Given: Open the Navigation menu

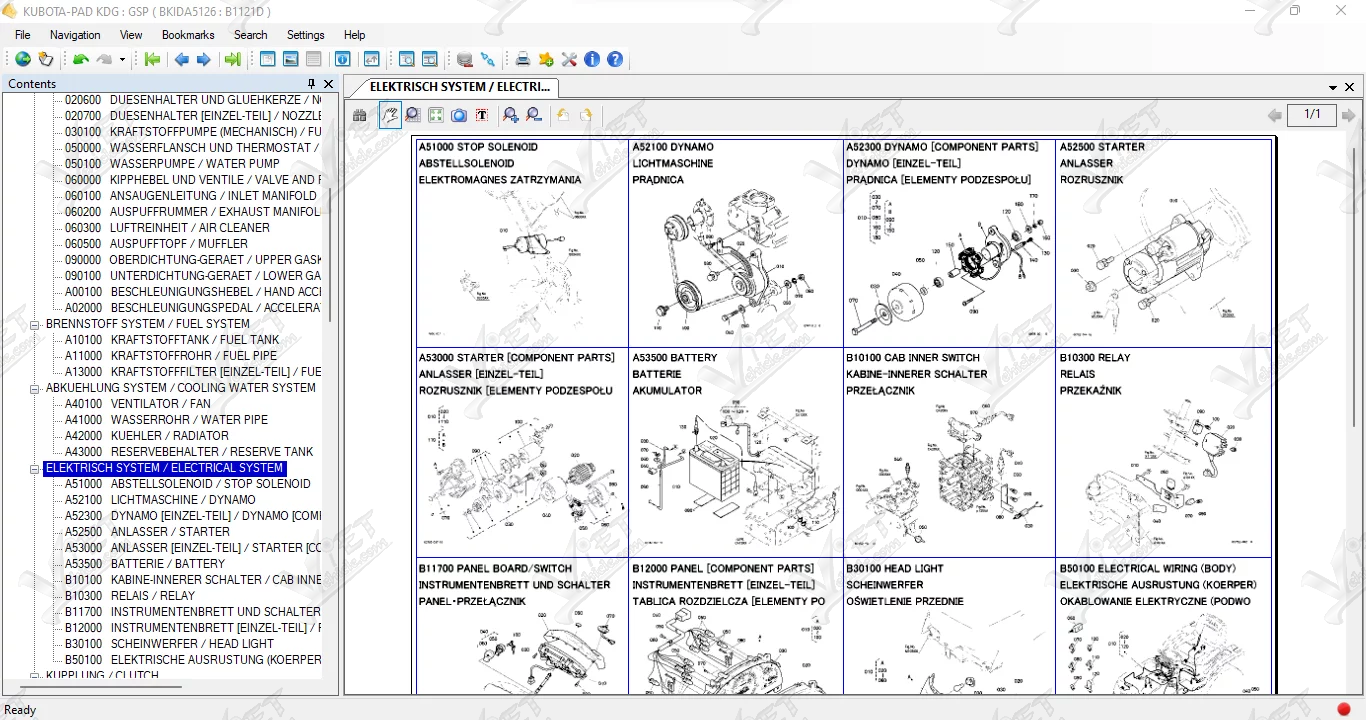Looking at the screenshot, I should click(75, 35).
